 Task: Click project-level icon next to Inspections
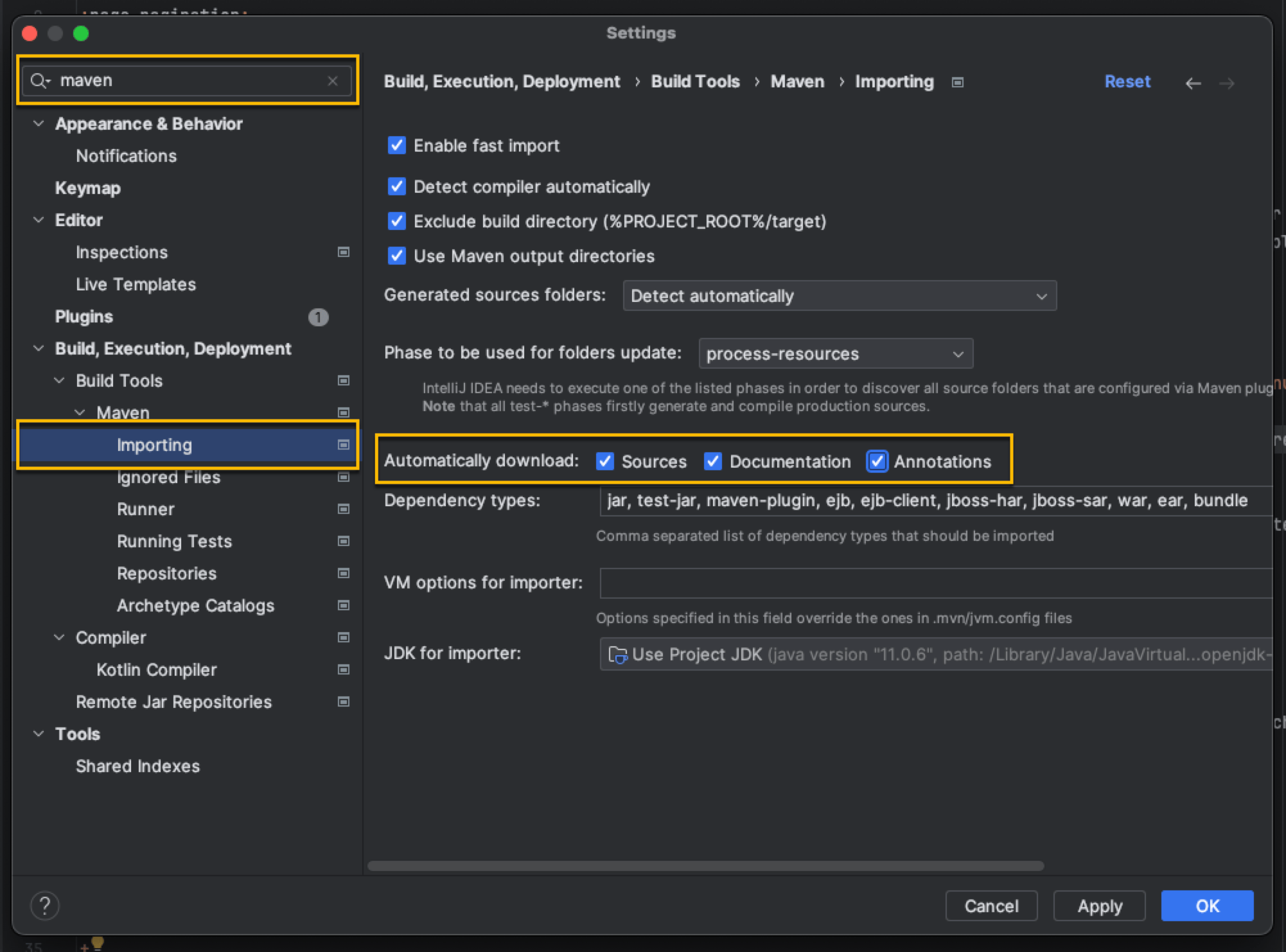tap(344, 252)
